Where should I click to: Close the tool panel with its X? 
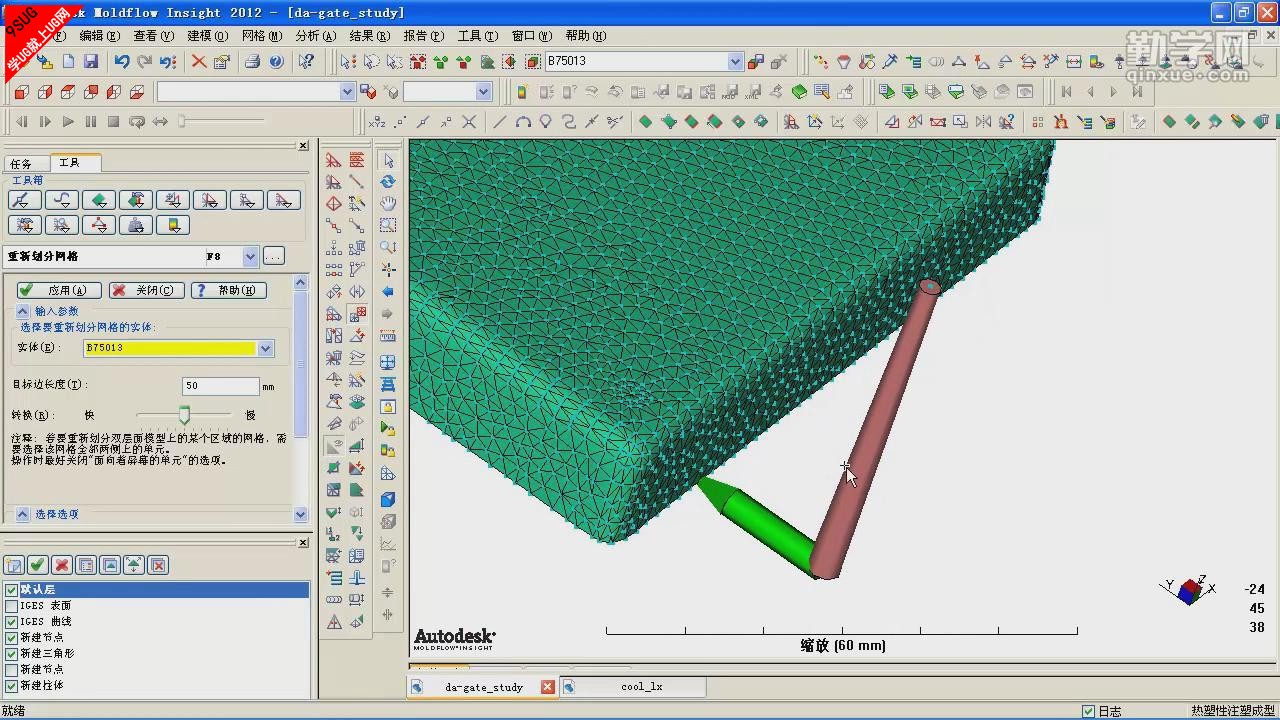(x=303, y=146)
